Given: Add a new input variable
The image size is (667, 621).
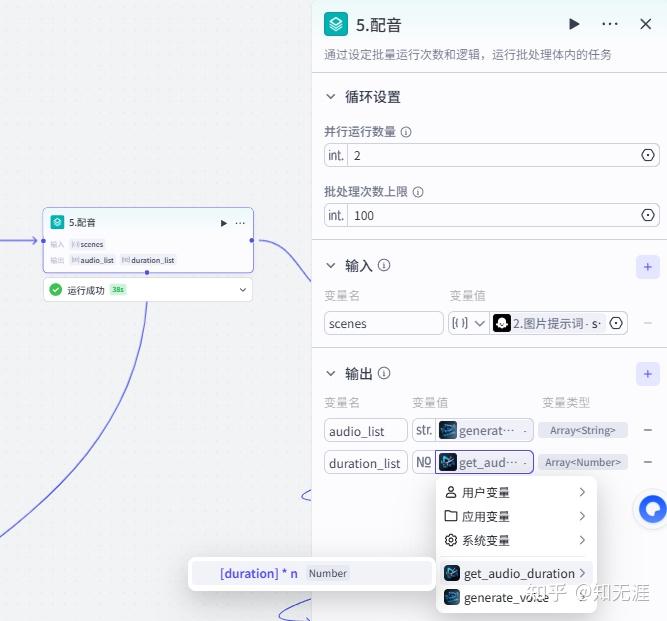Looking at the screenshot, I should tap(647, 267).
